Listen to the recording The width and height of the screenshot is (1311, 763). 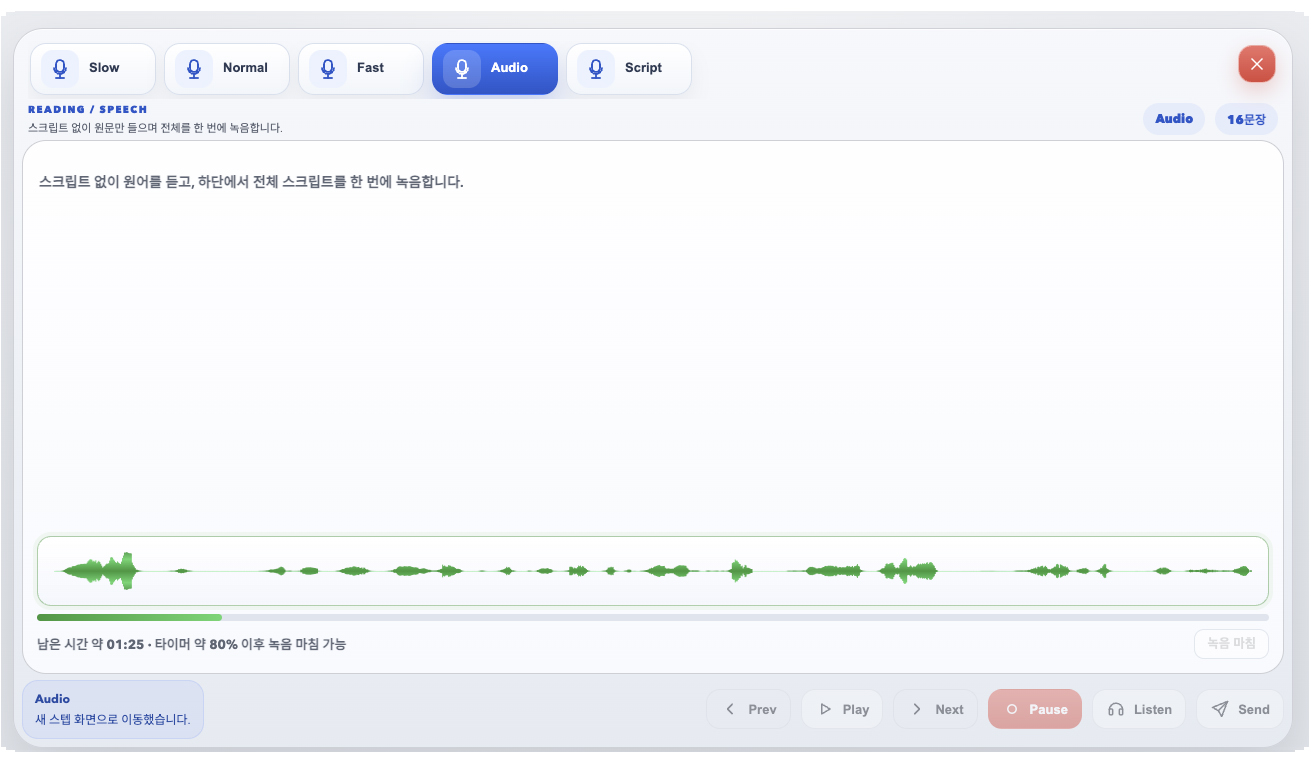(1139, 710)
